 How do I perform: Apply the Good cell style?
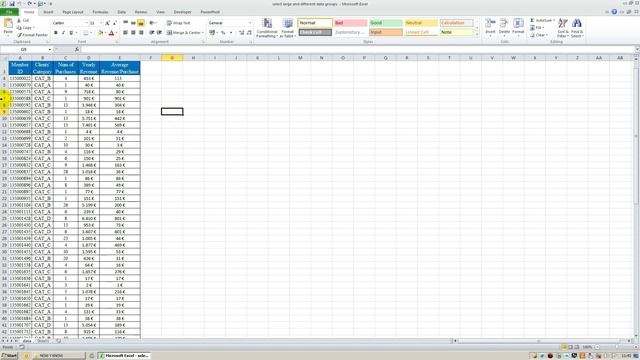coord(386,23)
